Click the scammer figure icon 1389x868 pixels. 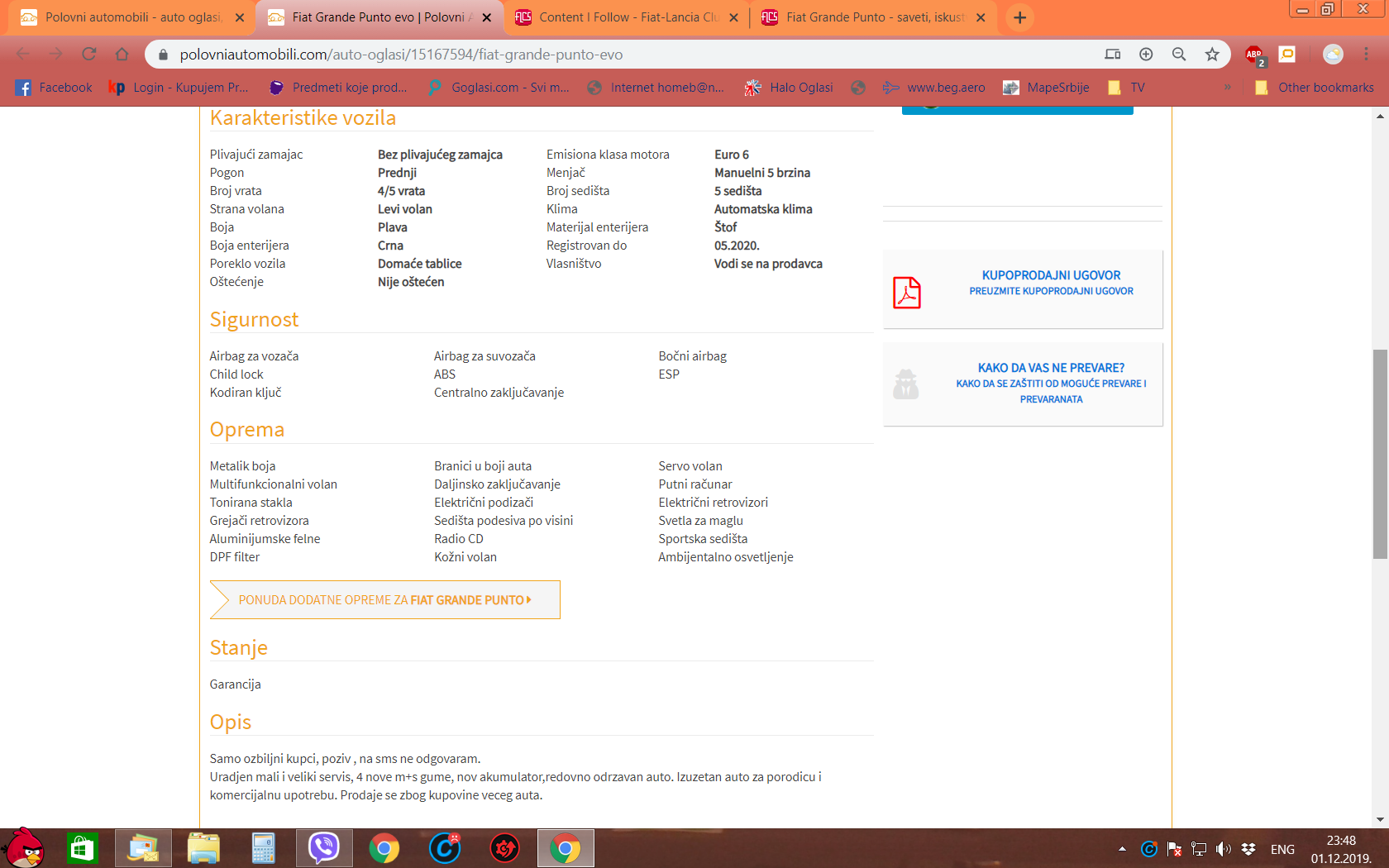[906, 384]
